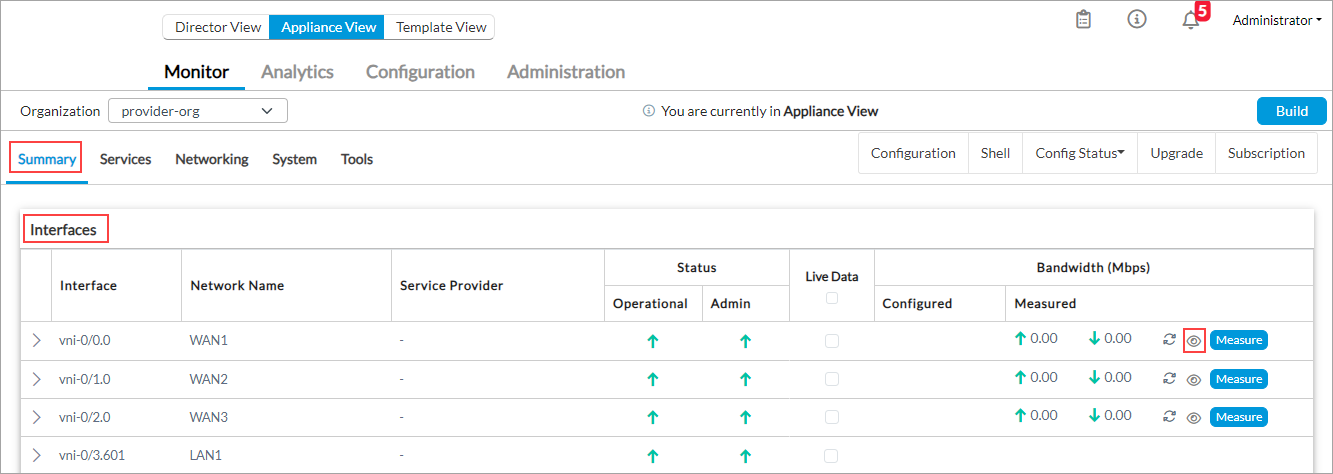Toggle Live Data header checkbox

pos(832,298)
